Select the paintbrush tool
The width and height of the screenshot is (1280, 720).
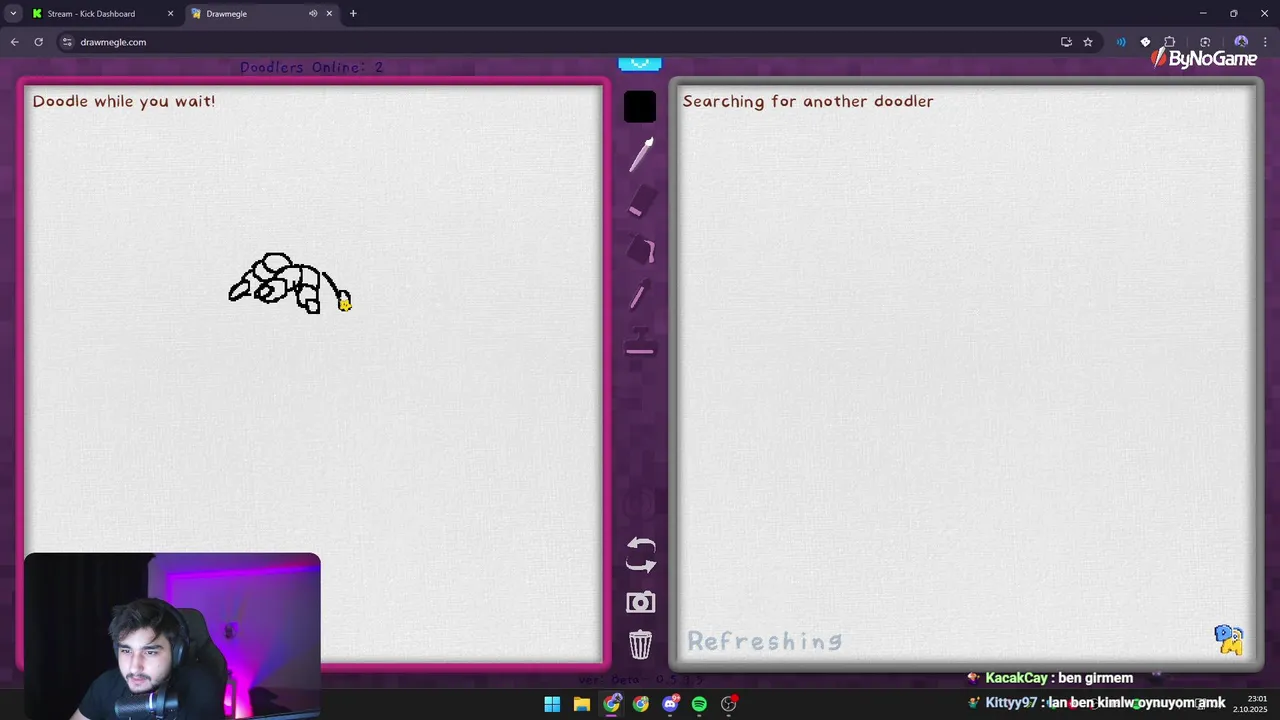pyautogui.click(x=641, y=155)
